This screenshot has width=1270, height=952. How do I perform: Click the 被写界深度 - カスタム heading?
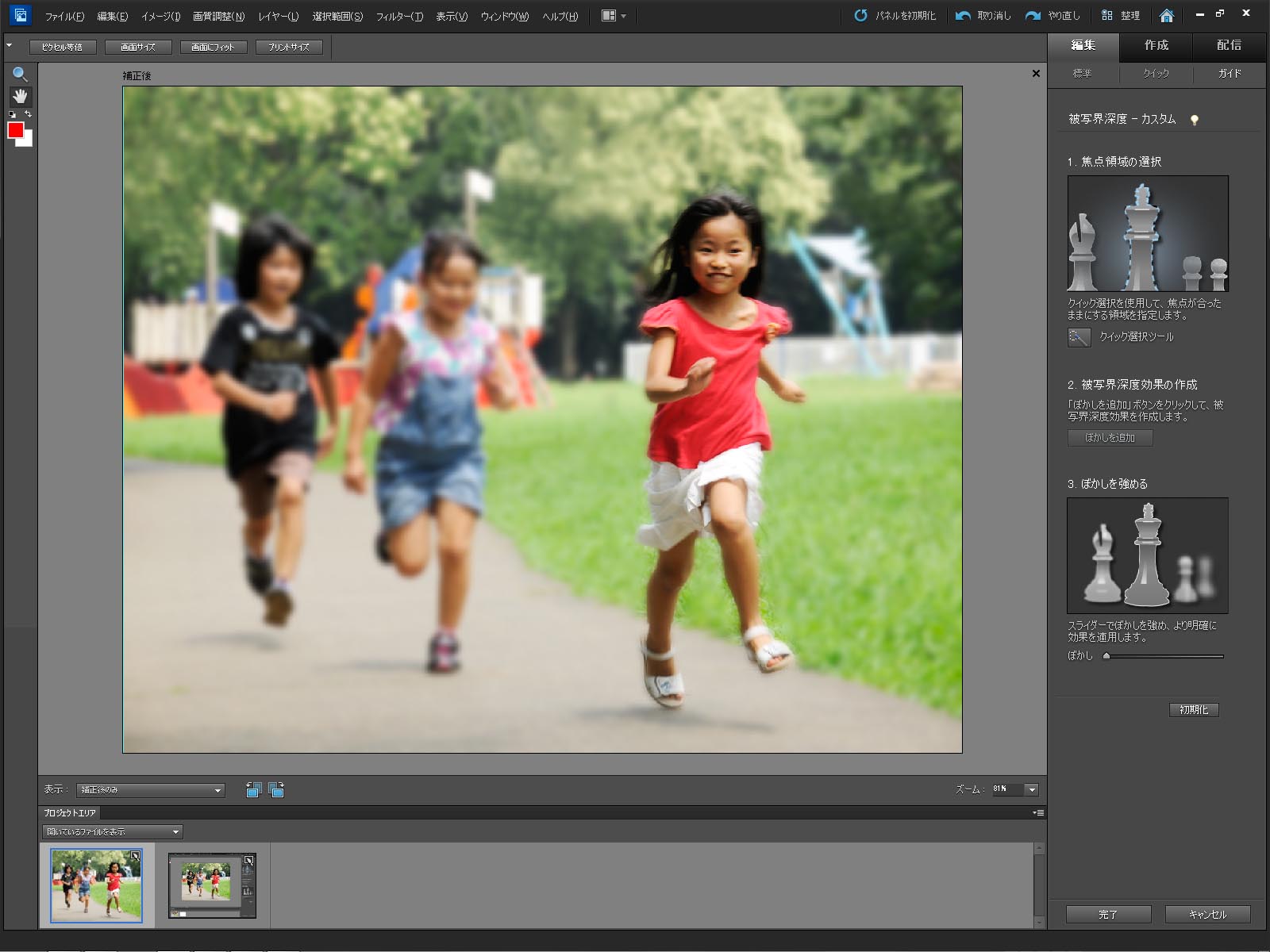[x=1122, y=119]
